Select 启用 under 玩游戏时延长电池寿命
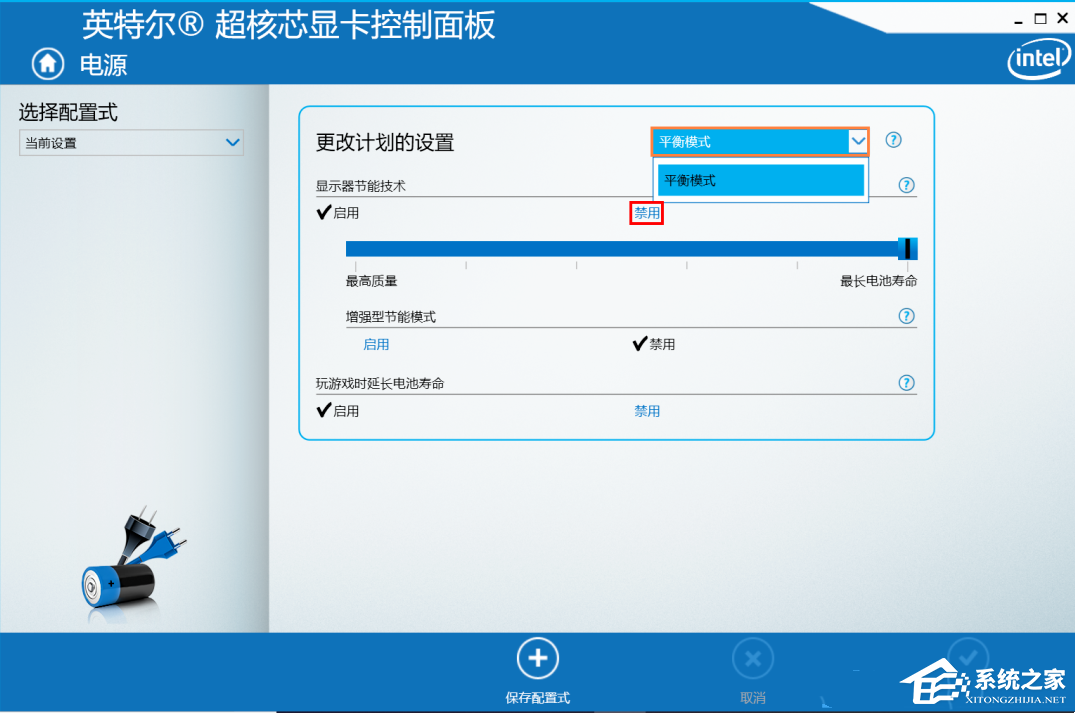The image size is (1075, 713). pos(338,411)
